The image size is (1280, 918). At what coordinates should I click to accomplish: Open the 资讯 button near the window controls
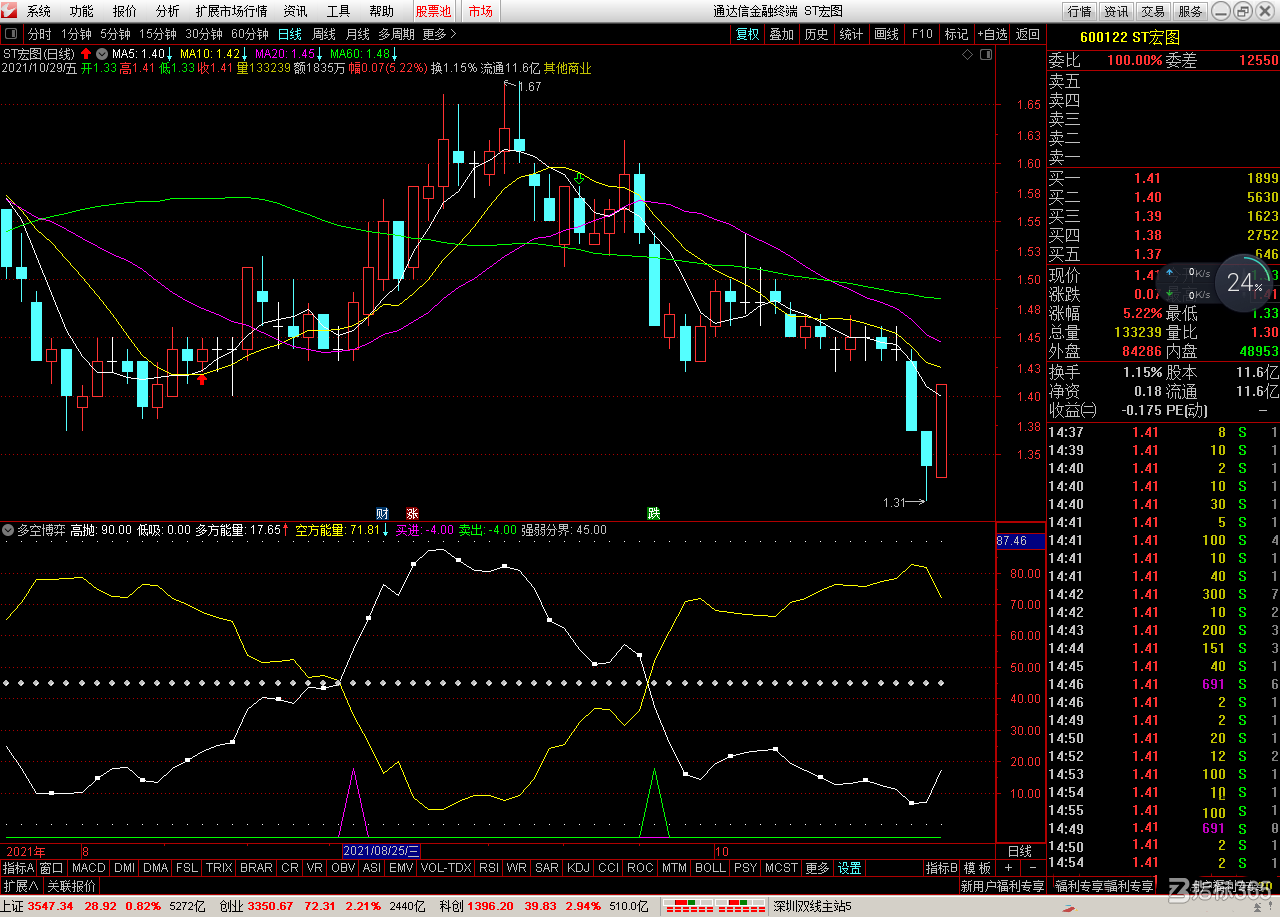pyautogui.click(x=1116, y=11)
